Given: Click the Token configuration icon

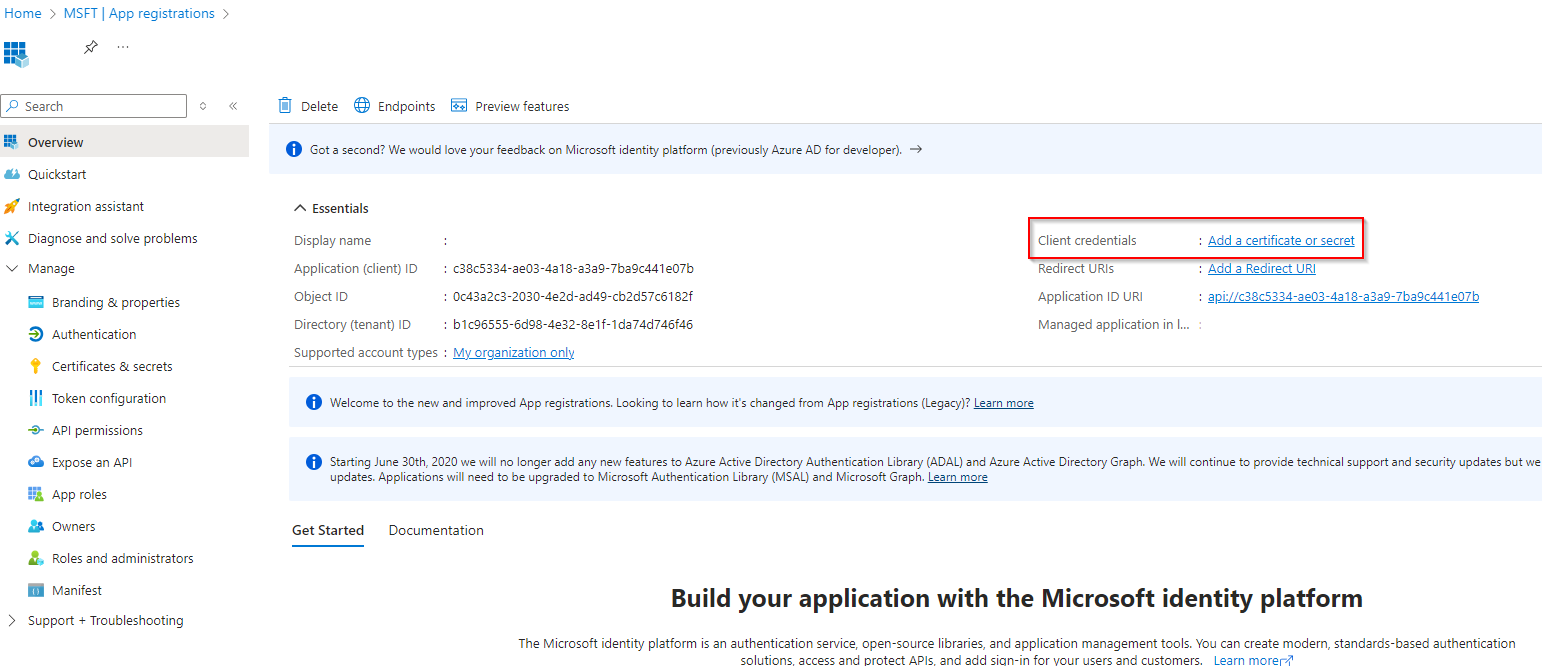Looking at the screenshot, I should tap(35, 398).
